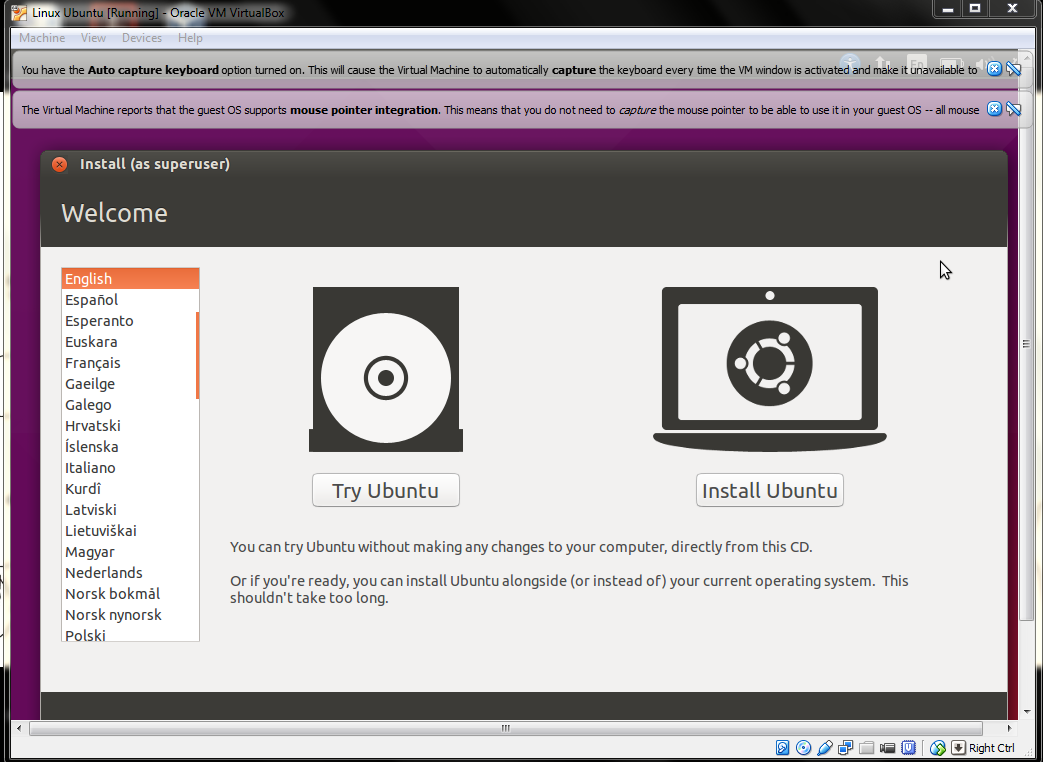
Task: Click the hard disk activity status icon
Action: [x=782, y=747]
